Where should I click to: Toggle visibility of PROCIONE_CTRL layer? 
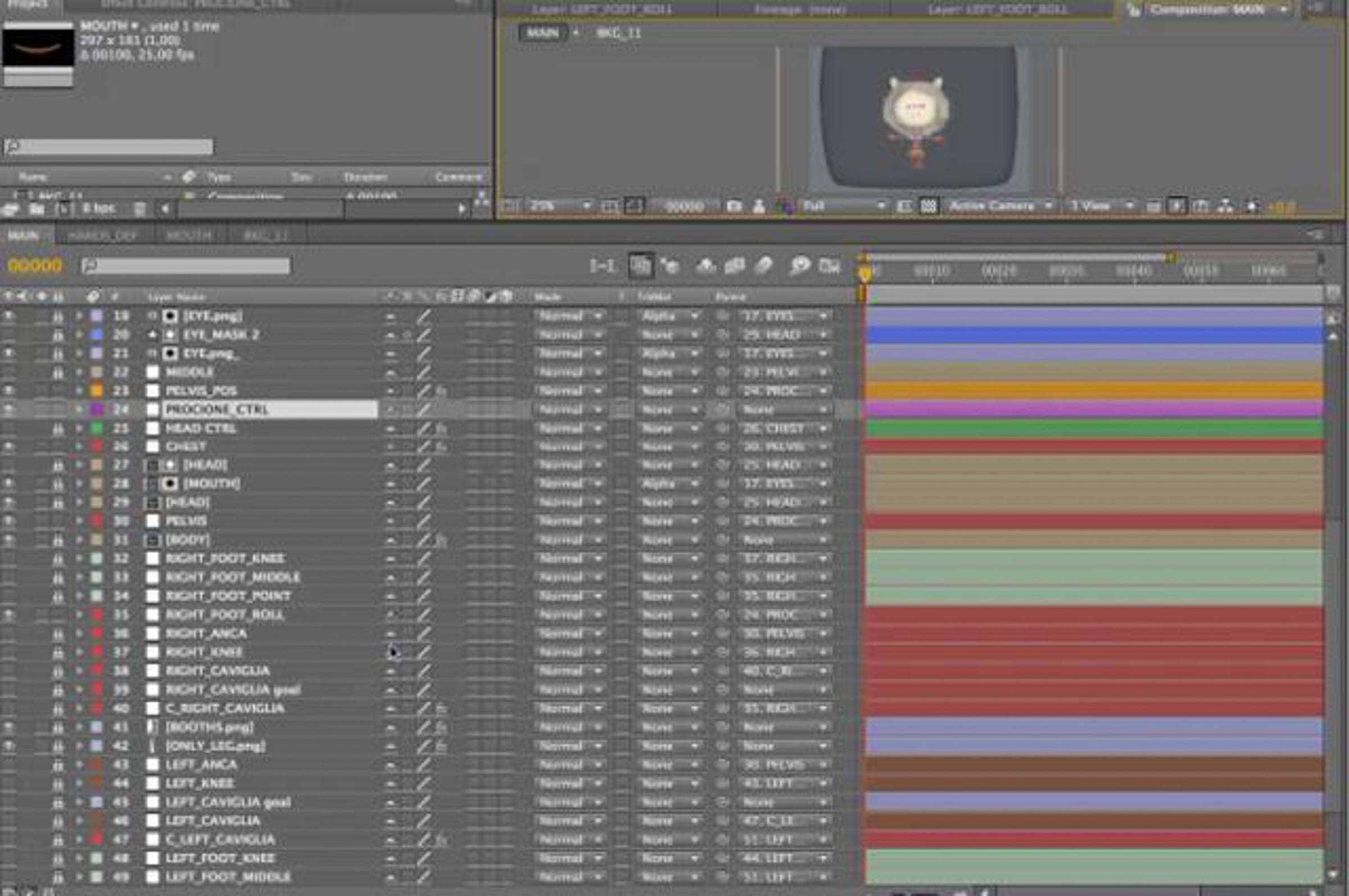coord(9,410)
